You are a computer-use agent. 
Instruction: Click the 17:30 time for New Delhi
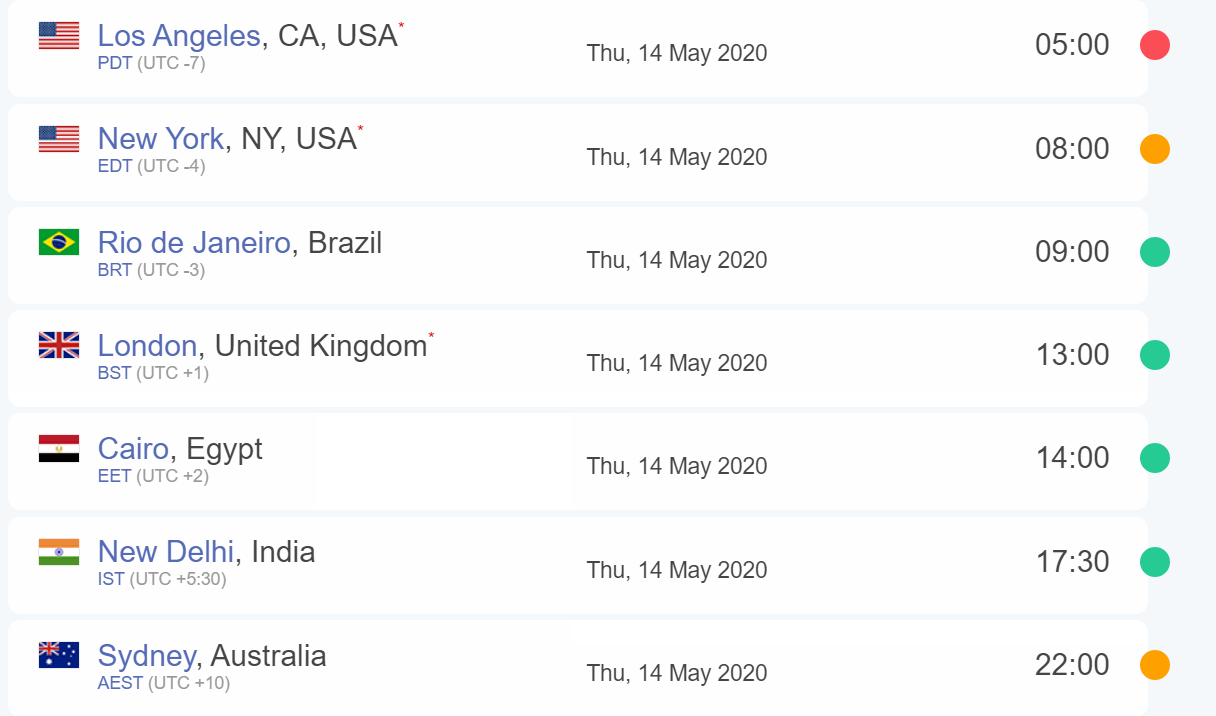click(1072, 562)
